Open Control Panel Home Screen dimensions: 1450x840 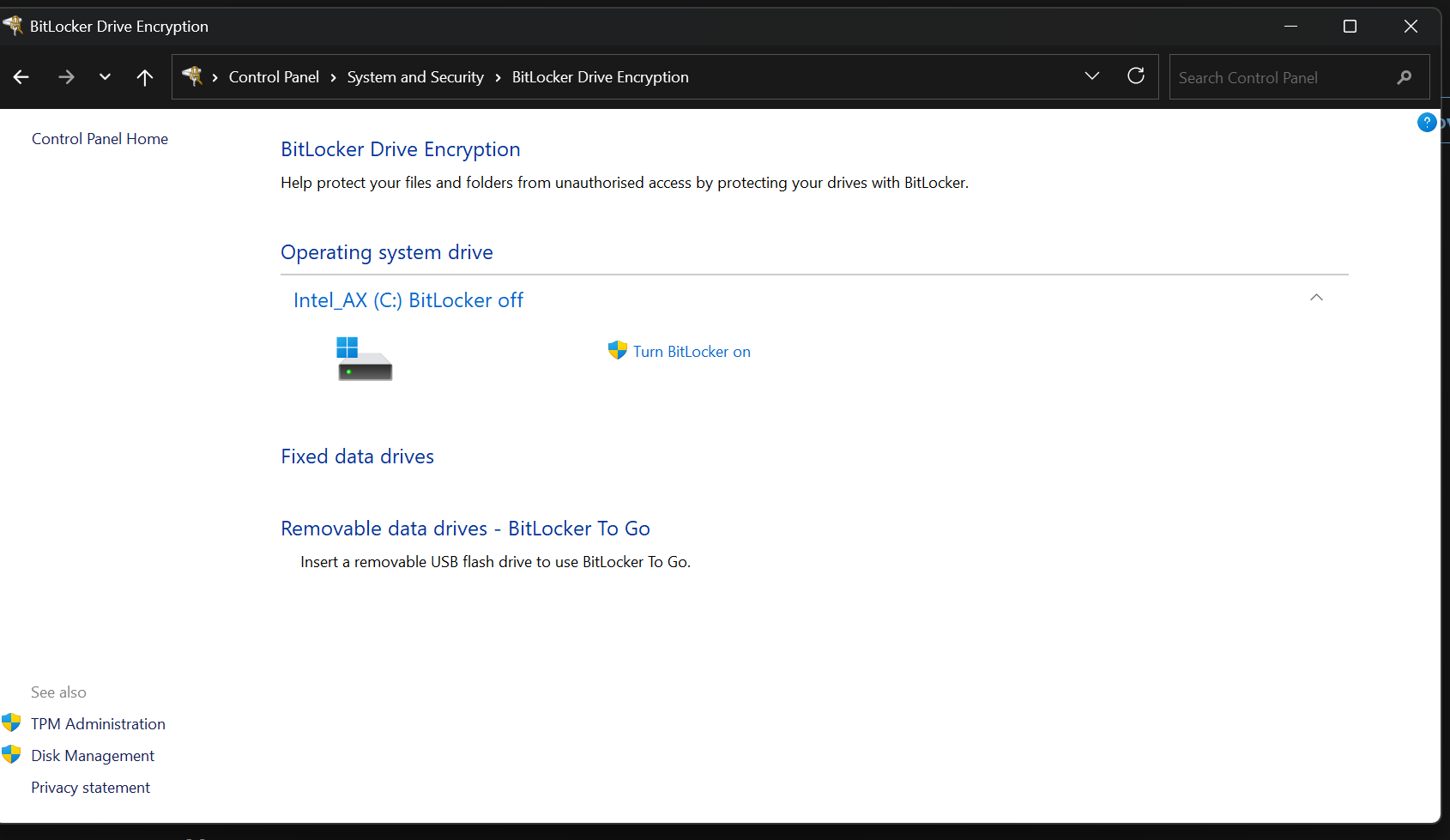coord(100,138)
